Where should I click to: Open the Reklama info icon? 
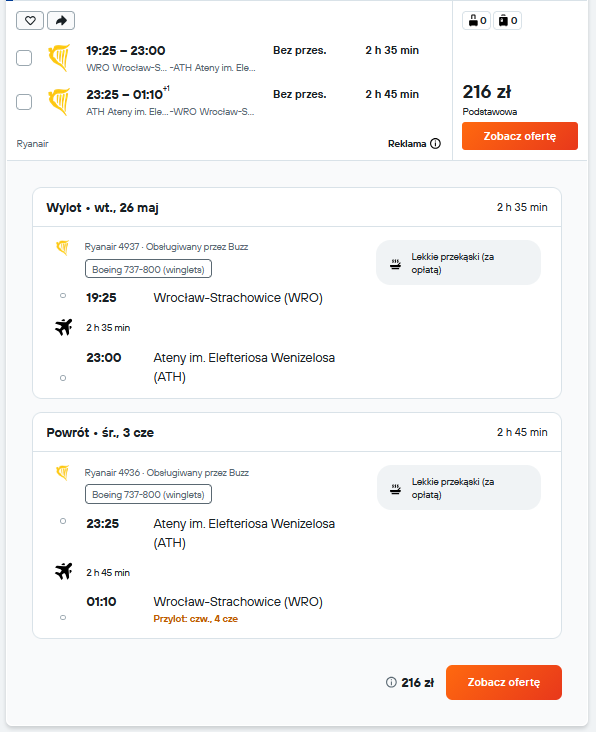(x=435, y=143)
